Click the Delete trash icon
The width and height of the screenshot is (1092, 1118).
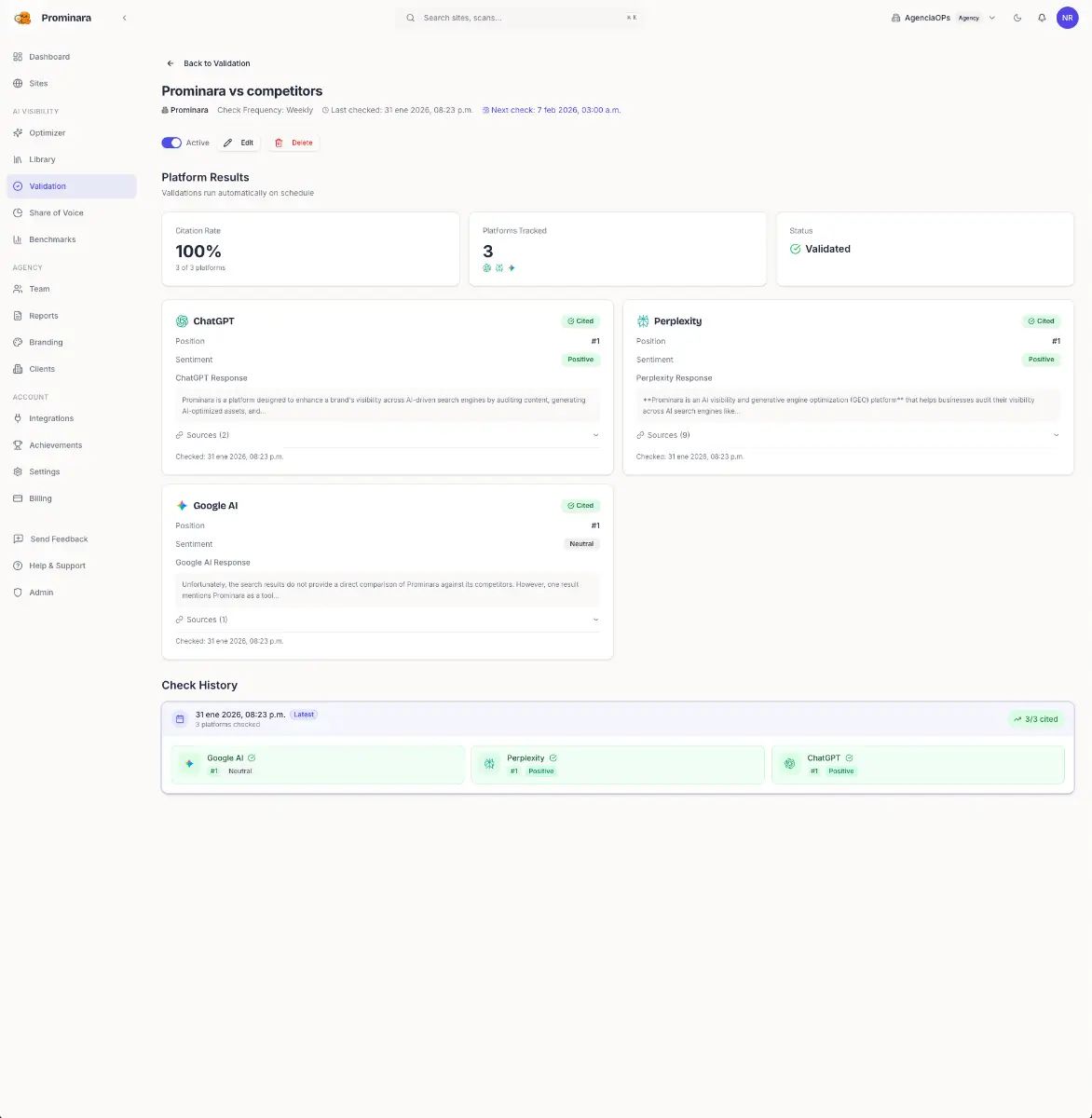point(279,143)
